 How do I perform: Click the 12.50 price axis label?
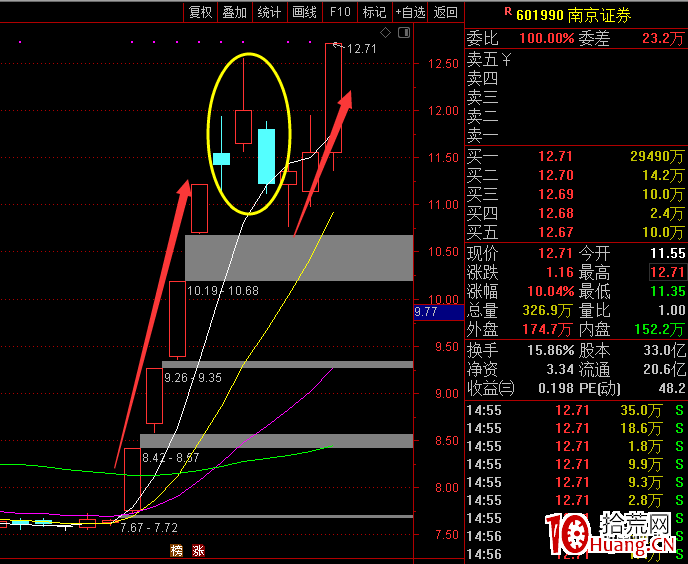click(x=443, y=64)
